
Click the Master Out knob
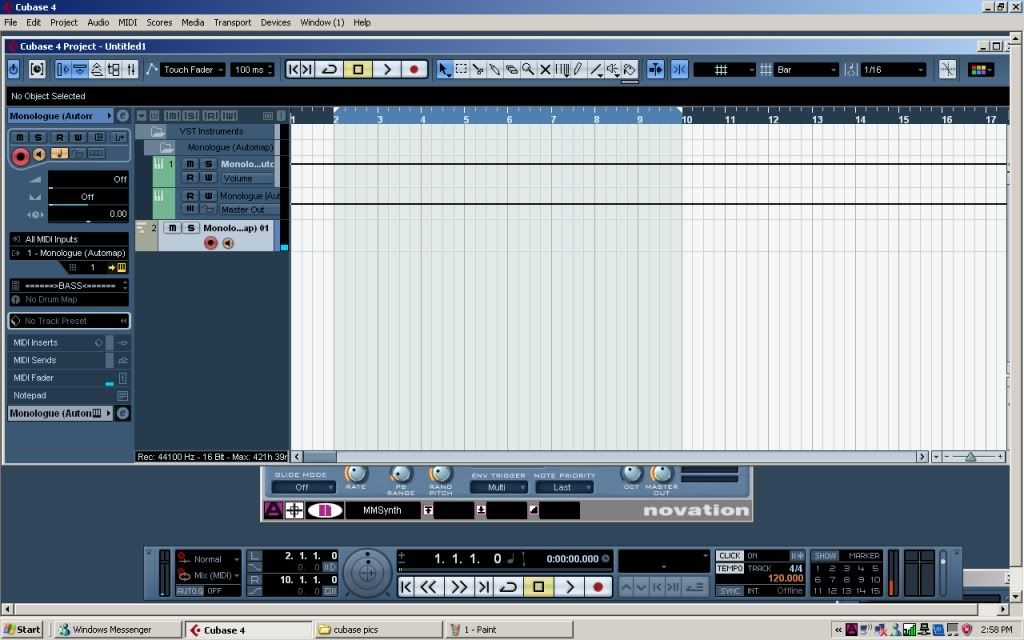point(661,473)
